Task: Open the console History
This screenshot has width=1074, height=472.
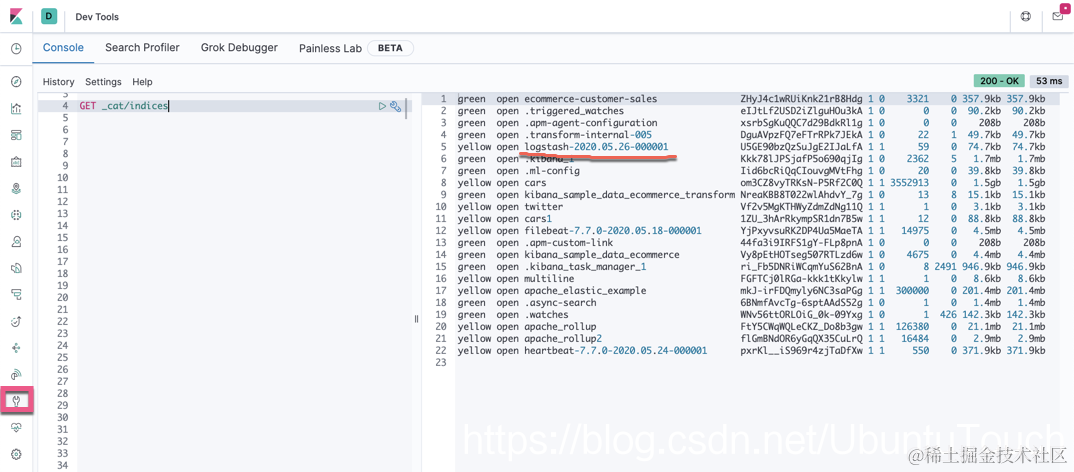Action: coord(58,82)
